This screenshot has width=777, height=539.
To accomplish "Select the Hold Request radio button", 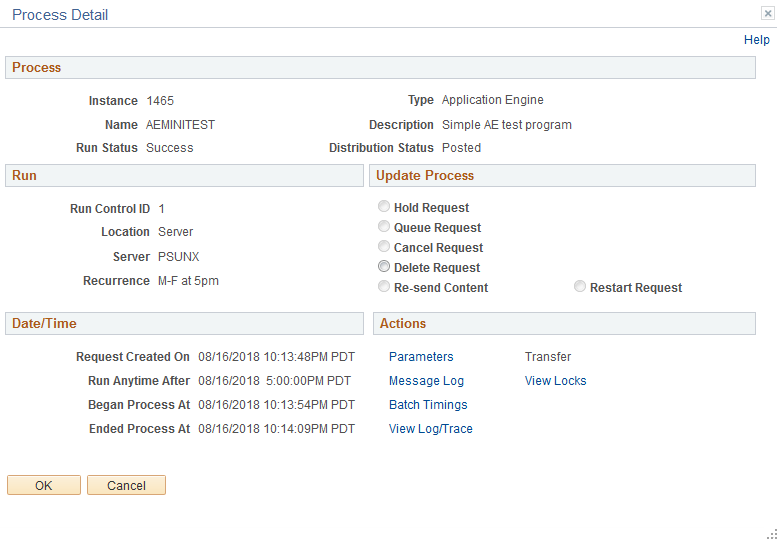I will click(384, 207).
